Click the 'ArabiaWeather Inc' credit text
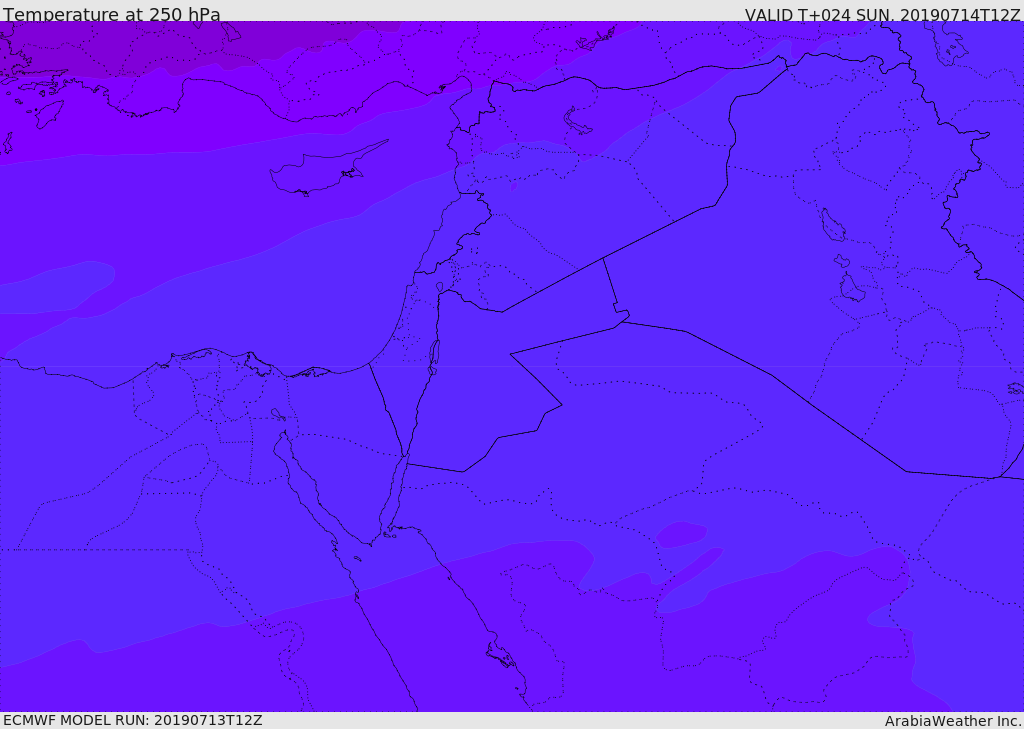Screen dimensions: 1024x729 pos(953,721)
